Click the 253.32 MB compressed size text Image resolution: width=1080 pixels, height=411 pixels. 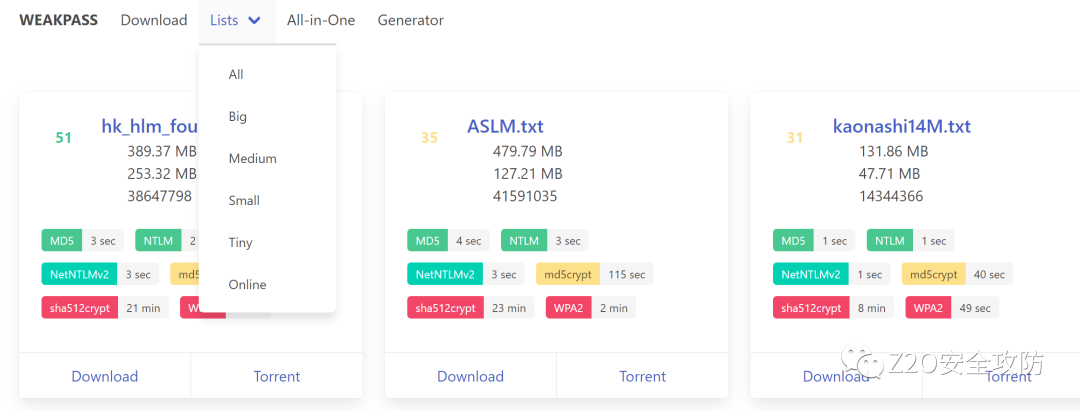(163, 173)
